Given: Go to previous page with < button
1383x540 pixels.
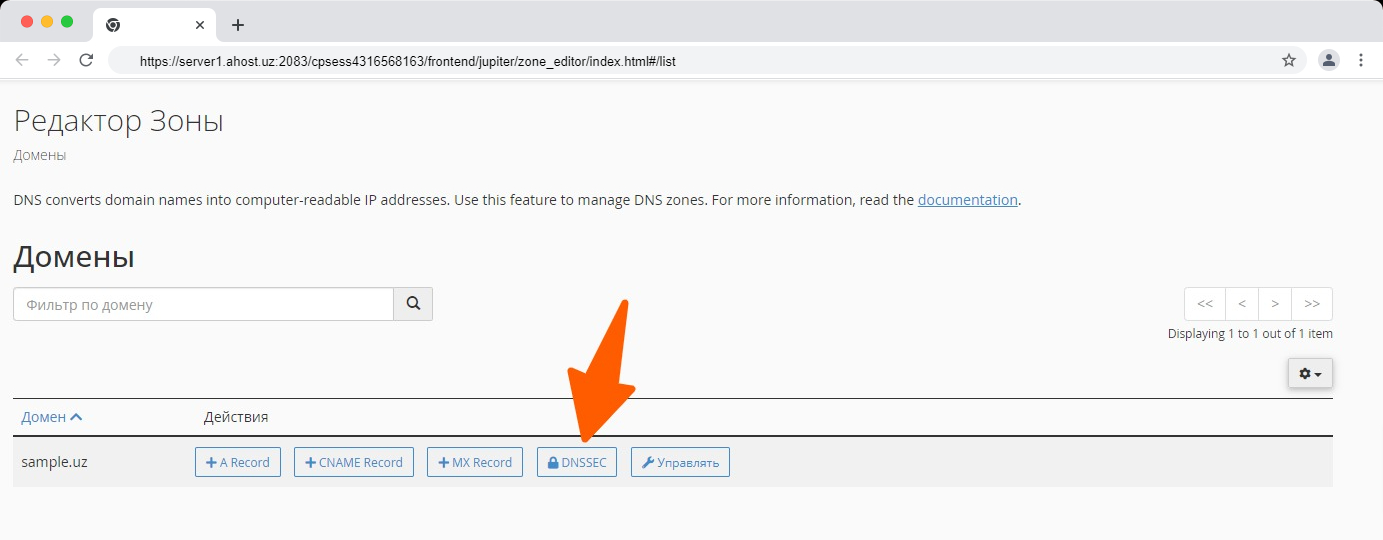Looking at the screenshot, I should 1241,304.
